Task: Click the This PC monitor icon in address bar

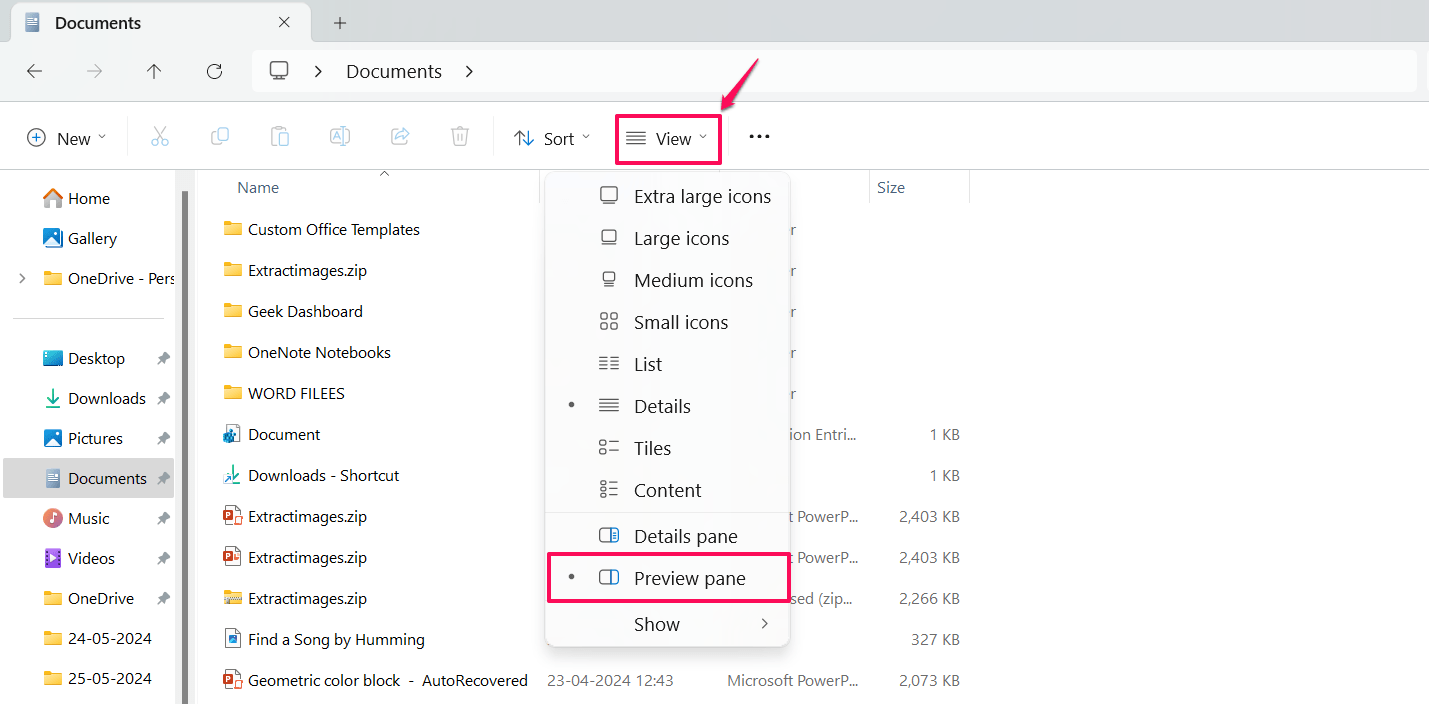Action: click(279, 71)
